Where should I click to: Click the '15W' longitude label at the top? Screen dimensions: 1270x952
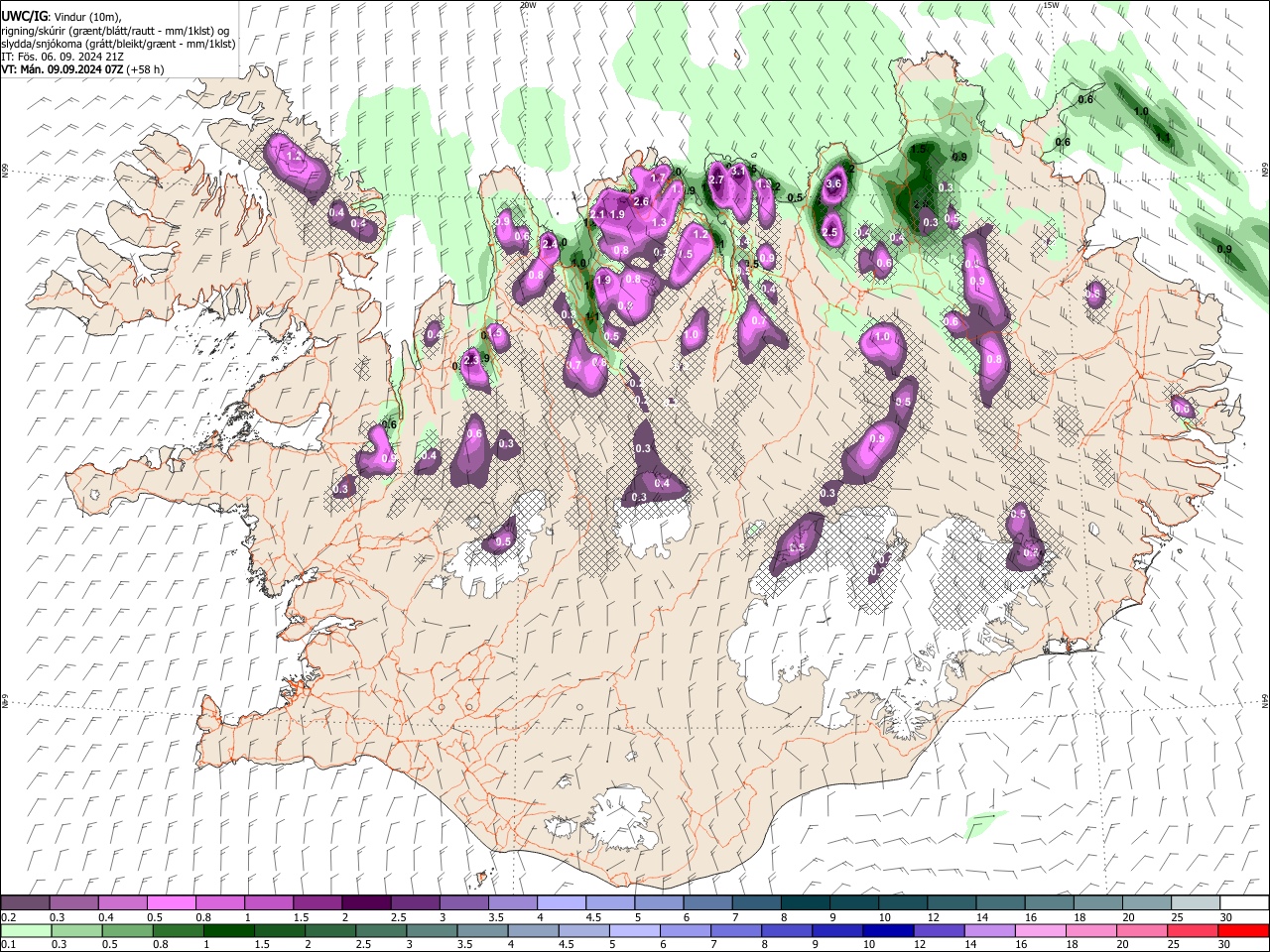coord(1051,5)
